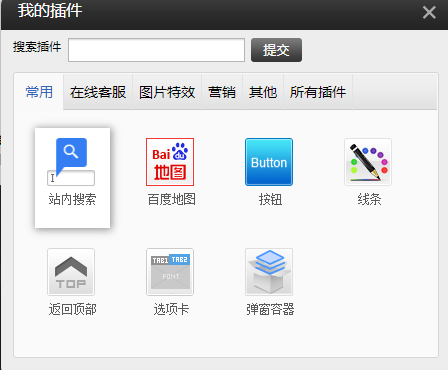
Task: Click the 弹窗容器 label text
Action: (270, 309)
